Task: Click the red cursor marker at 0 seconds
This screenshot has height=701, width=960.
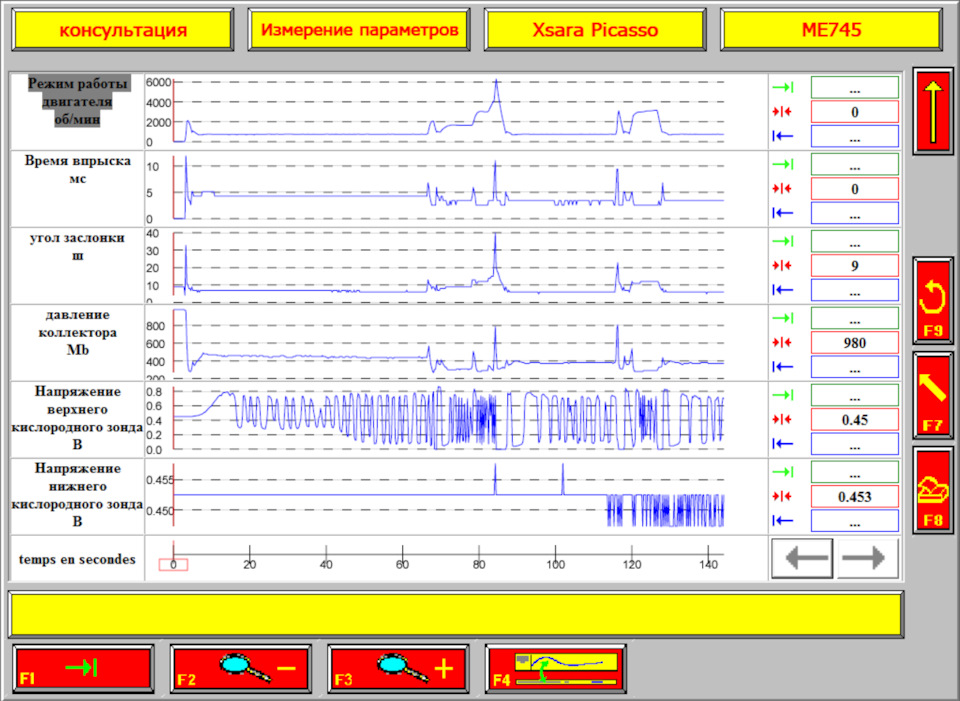Action: [x=173, y=565]
